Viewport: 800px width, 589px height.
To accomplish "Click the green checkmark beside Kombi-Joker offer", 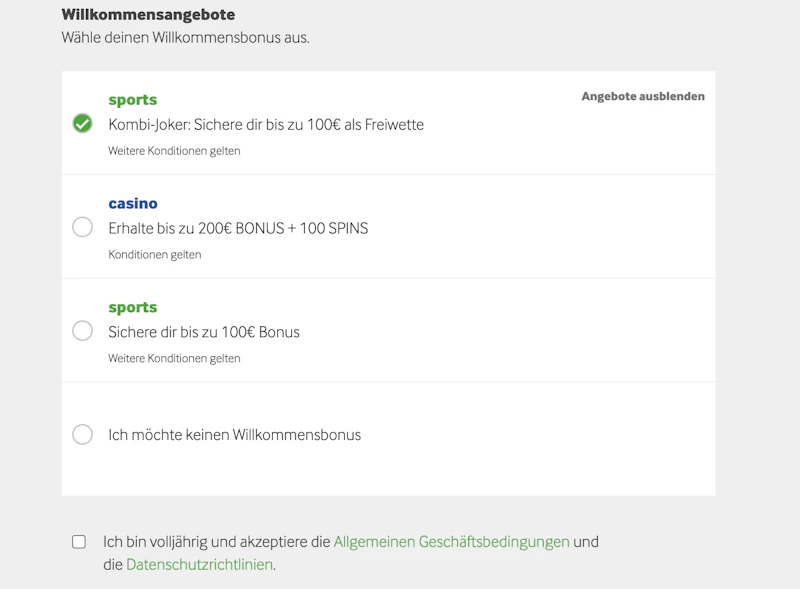I will pyautogui.click(x=83, y=123).
